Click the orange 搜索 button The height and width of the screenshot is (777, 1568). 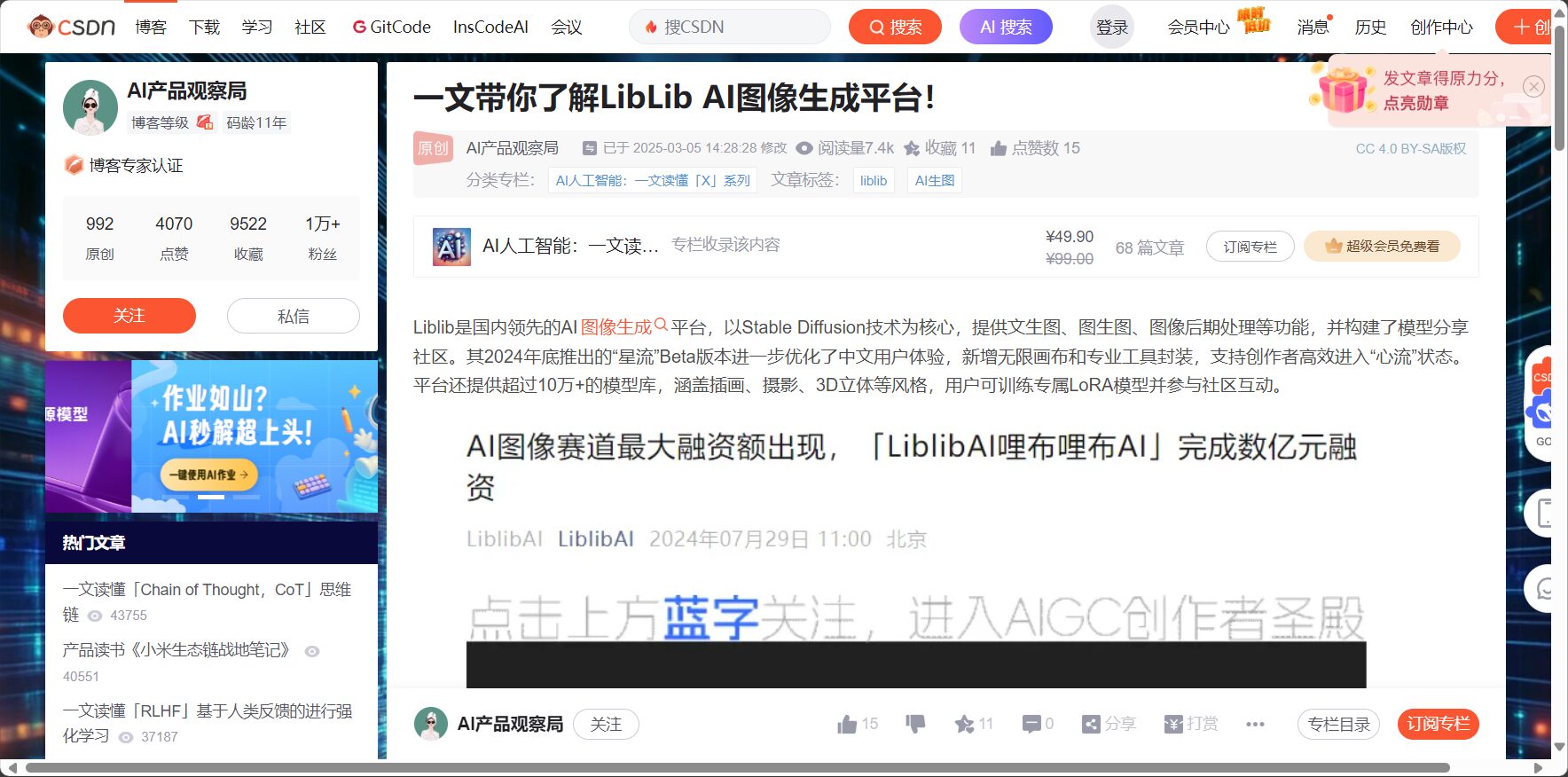[x=895, y=27]
